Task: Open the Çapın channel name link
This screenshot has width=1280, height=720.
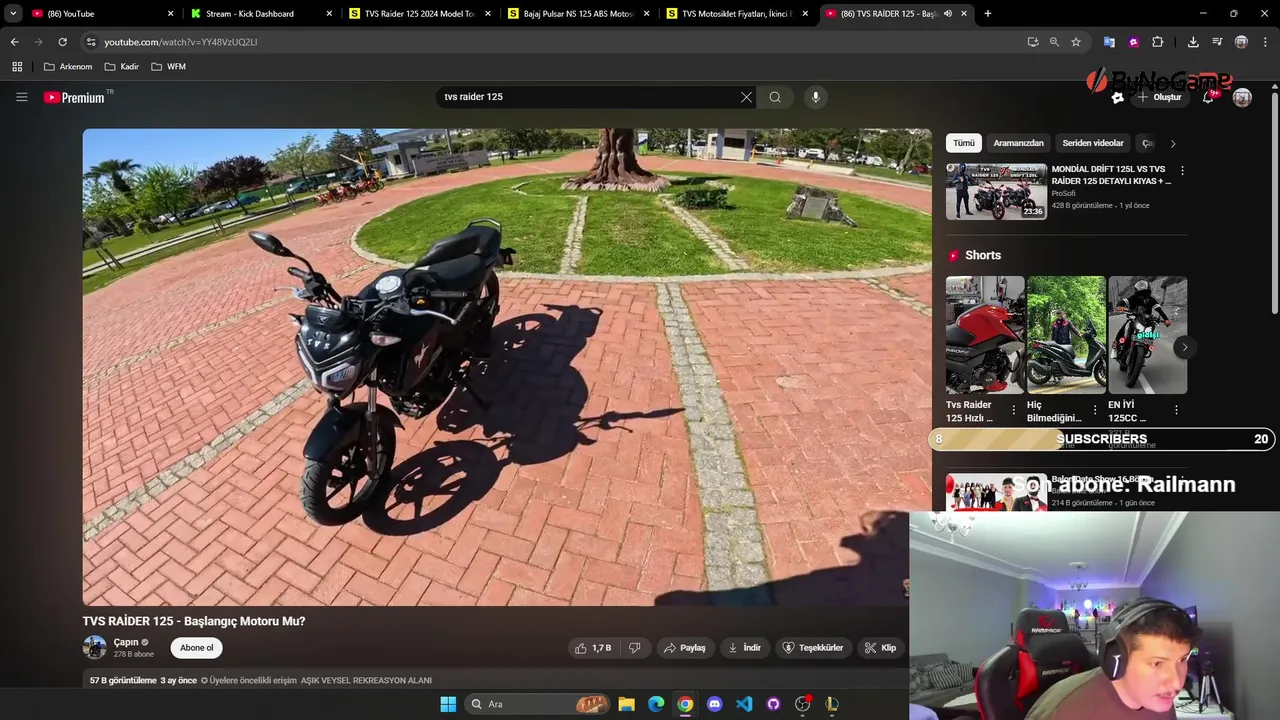Action: click(126, 642)
